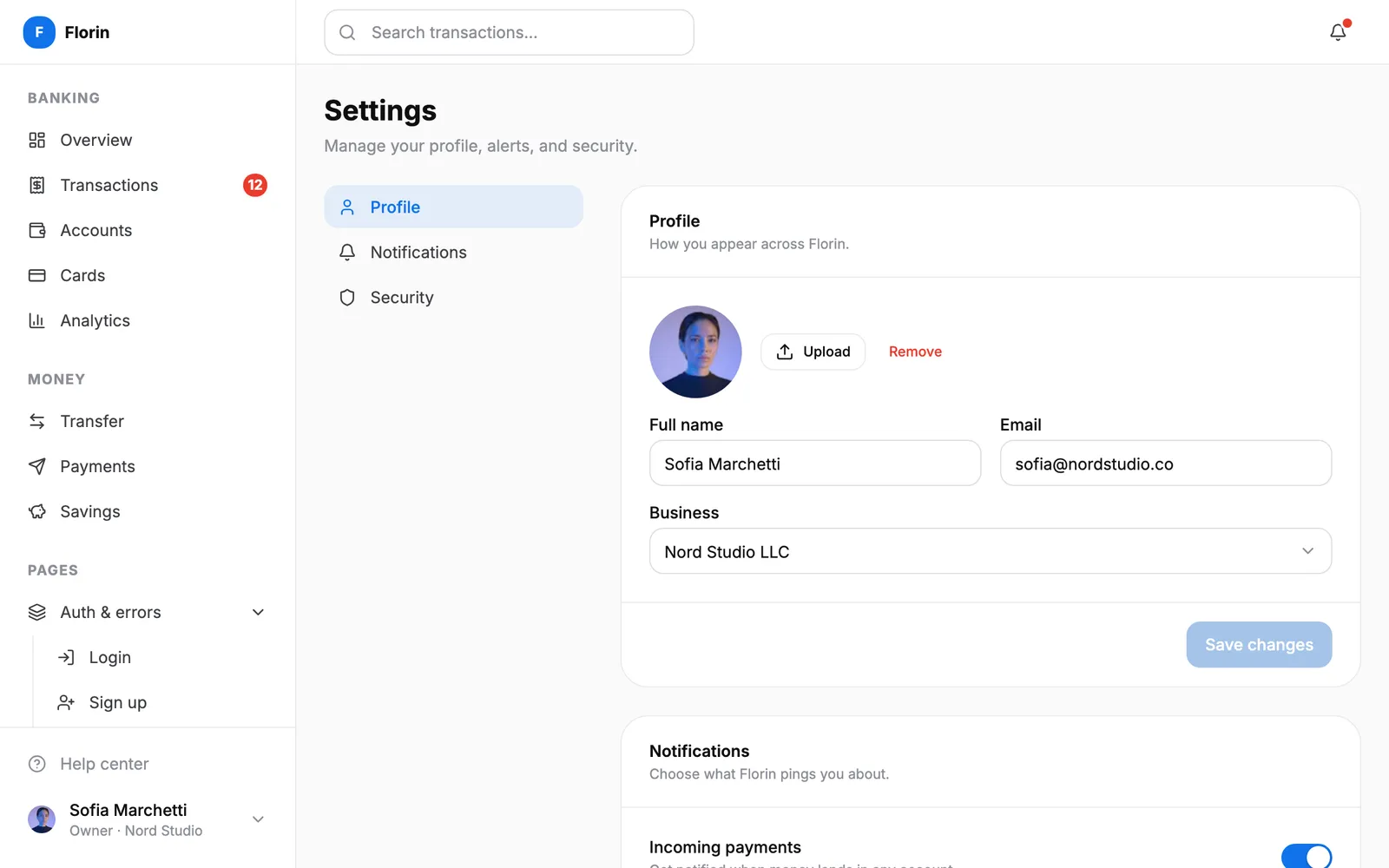Viewport: 1389px width, 868px height.
Task: Click the Payments paper plane icon
Action: (x=36, y=466)
